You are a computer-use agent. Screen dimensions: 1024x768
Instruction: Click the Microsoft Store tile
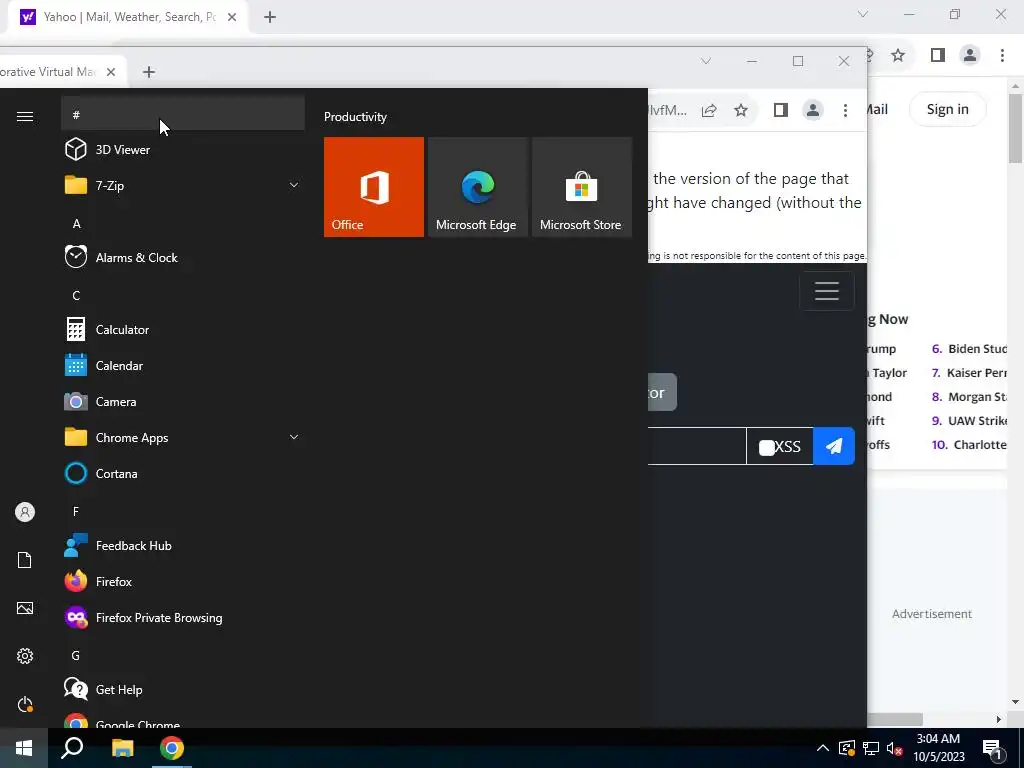point(582,187)
